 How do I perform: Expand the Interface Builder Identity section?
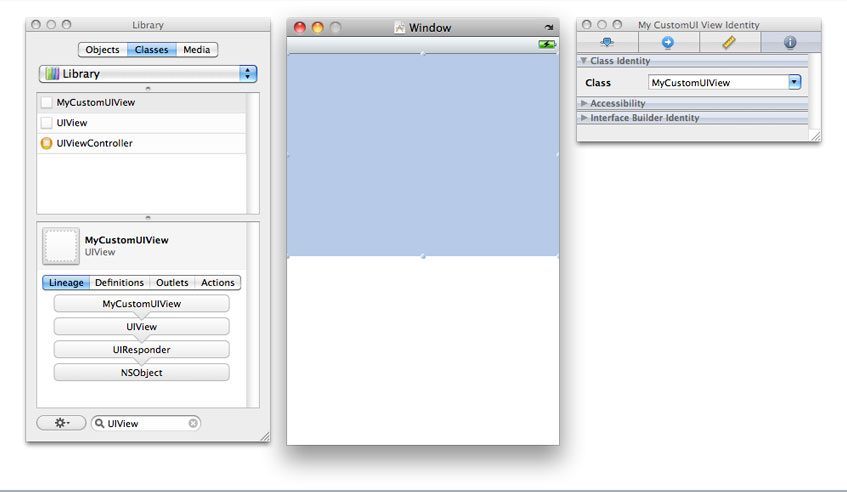click(644, 118)
